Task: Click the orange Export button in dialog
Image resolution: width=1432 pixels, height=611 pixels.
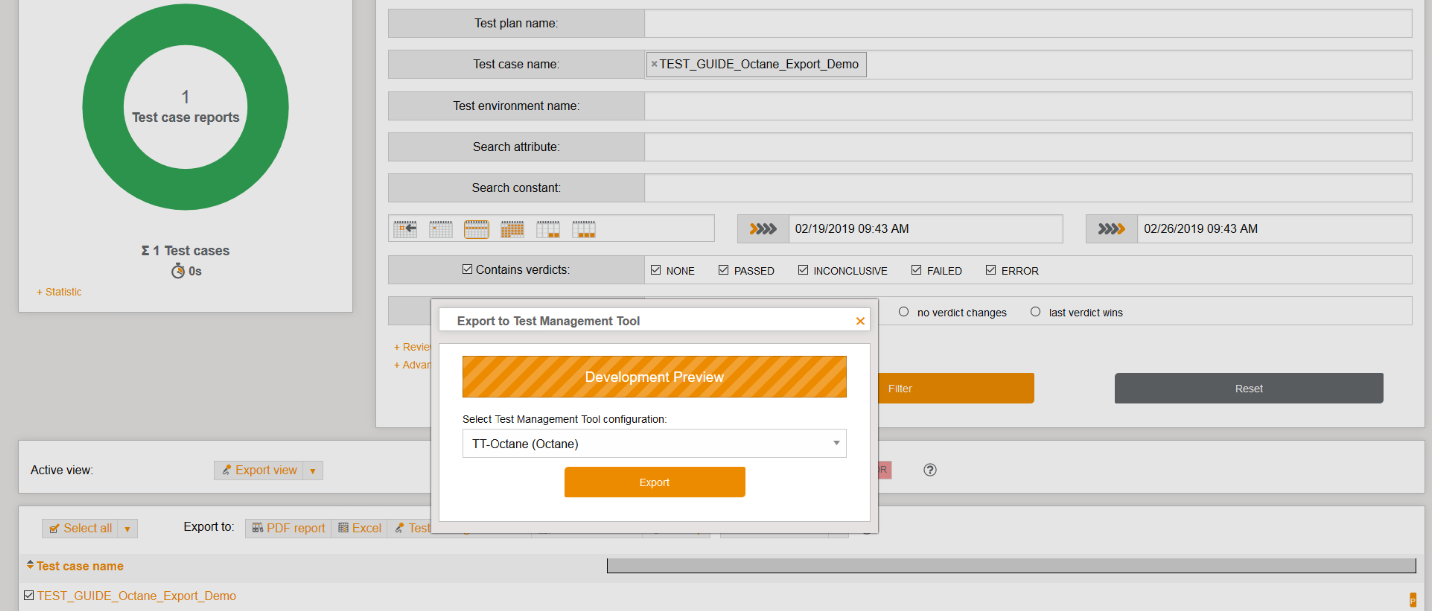Action: (654, 482)
